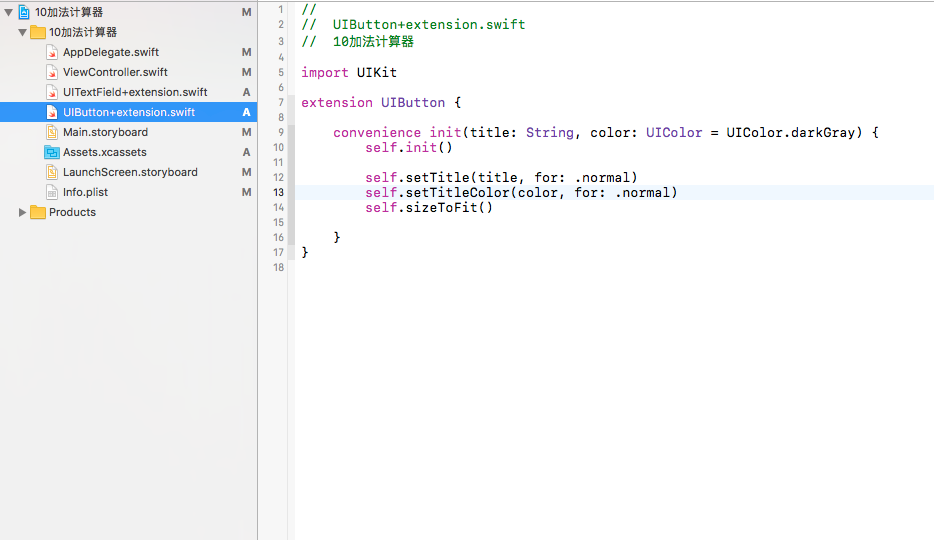Click line number 13 in the gutter
Screen dimensions: 934x540
(x=278, y=192)
